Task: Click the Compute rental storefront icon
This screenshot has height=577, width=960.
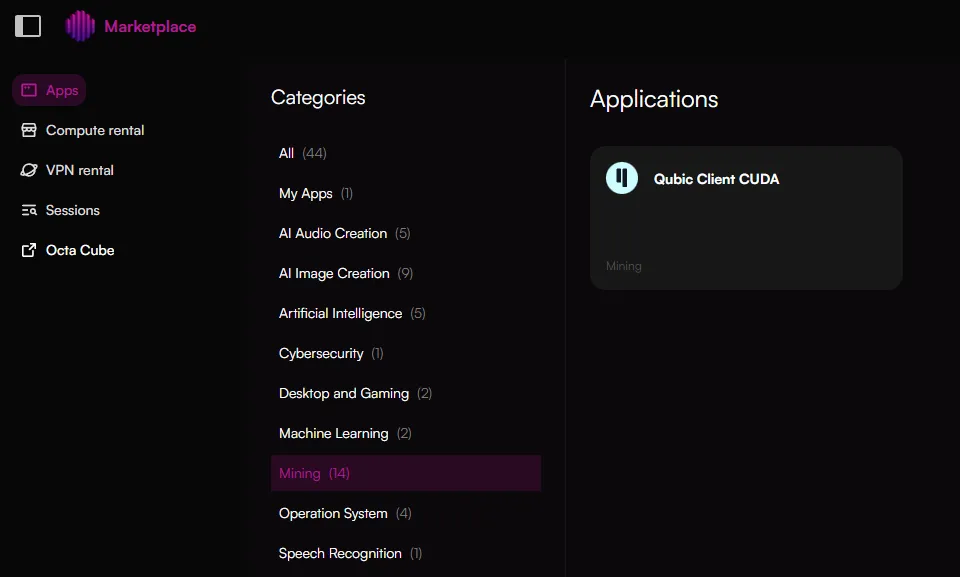Action: coord(29,130)
